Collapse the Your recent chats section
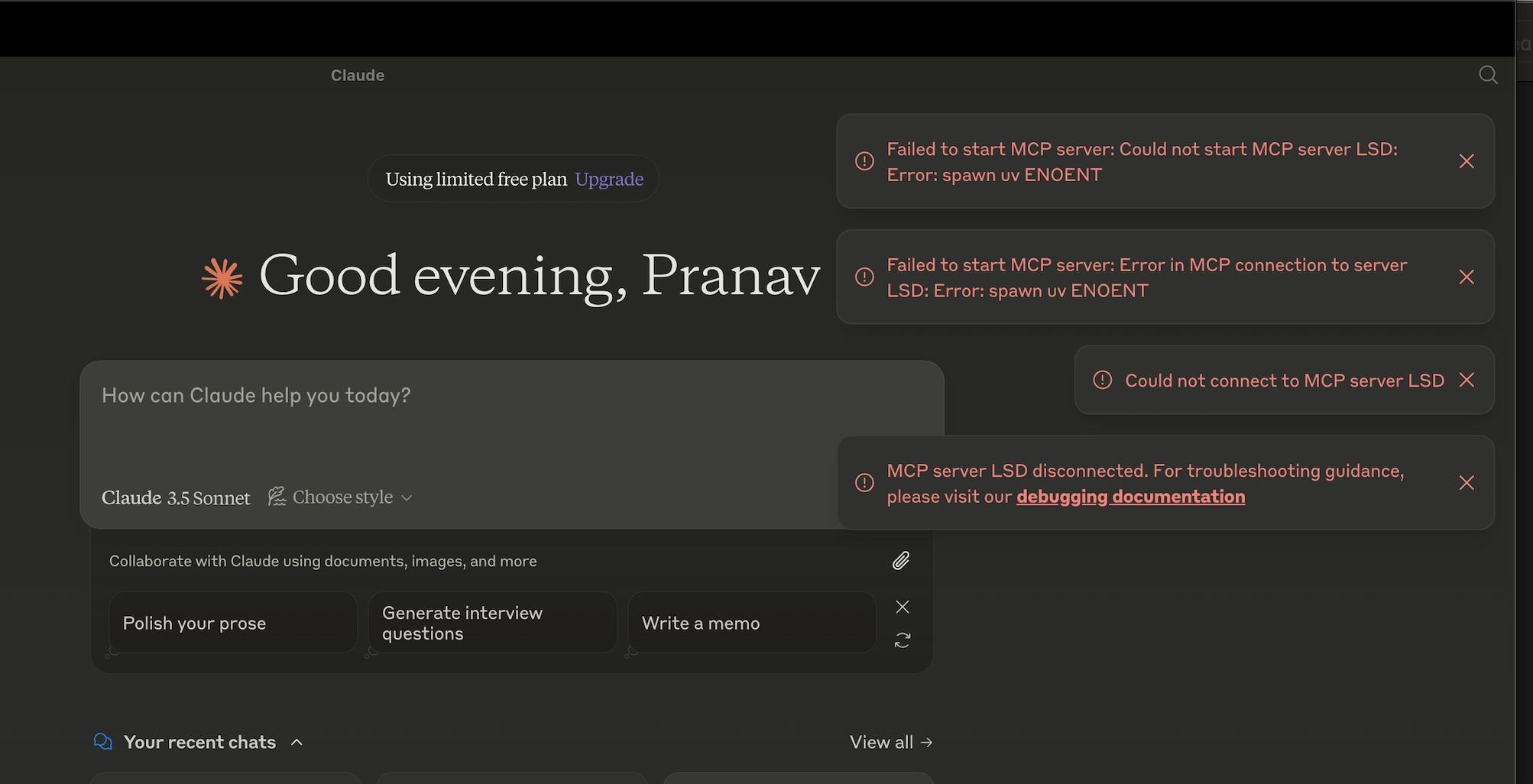 pyautogui.click(x=297, y=742)
